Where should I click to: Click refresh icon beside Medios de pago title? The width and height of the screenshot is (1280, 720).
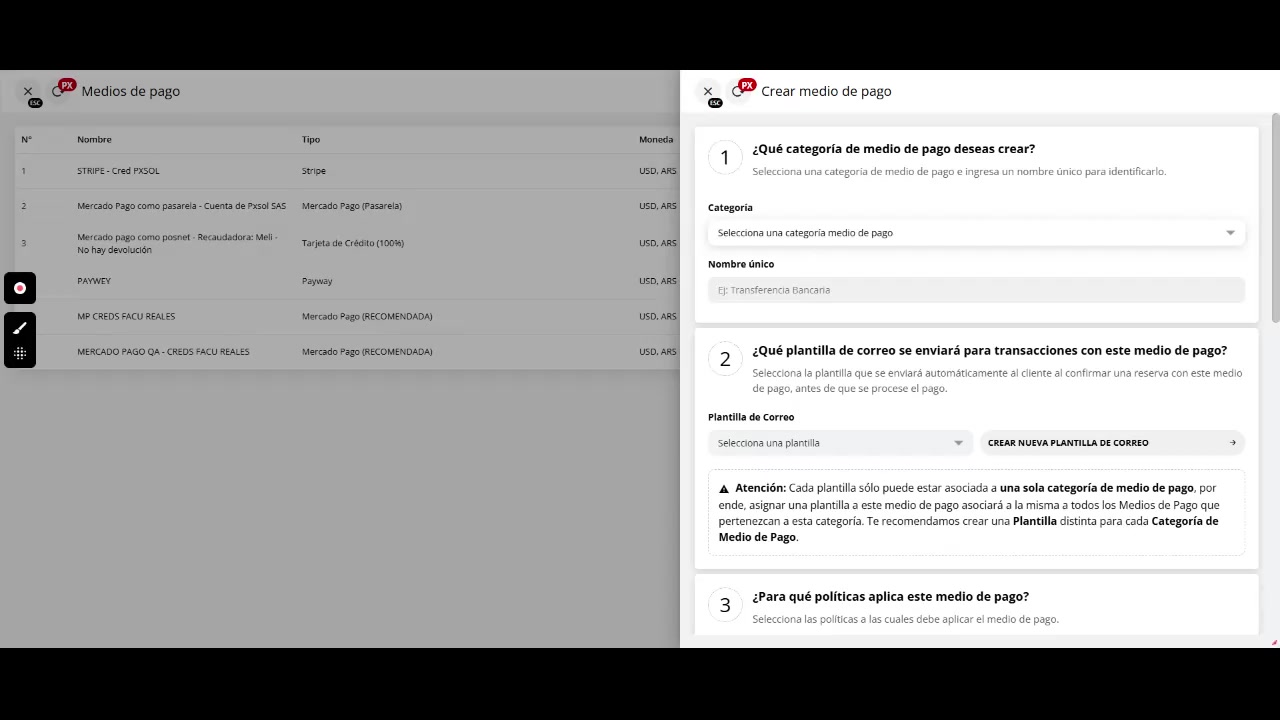(x=57, y=91)
